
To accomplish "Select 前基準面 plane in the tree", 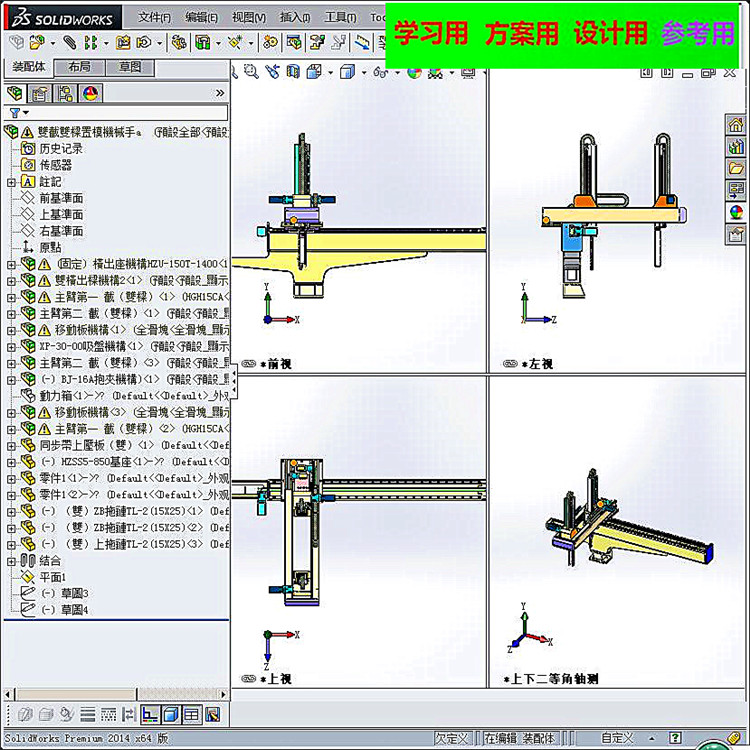I will [61, 199].
